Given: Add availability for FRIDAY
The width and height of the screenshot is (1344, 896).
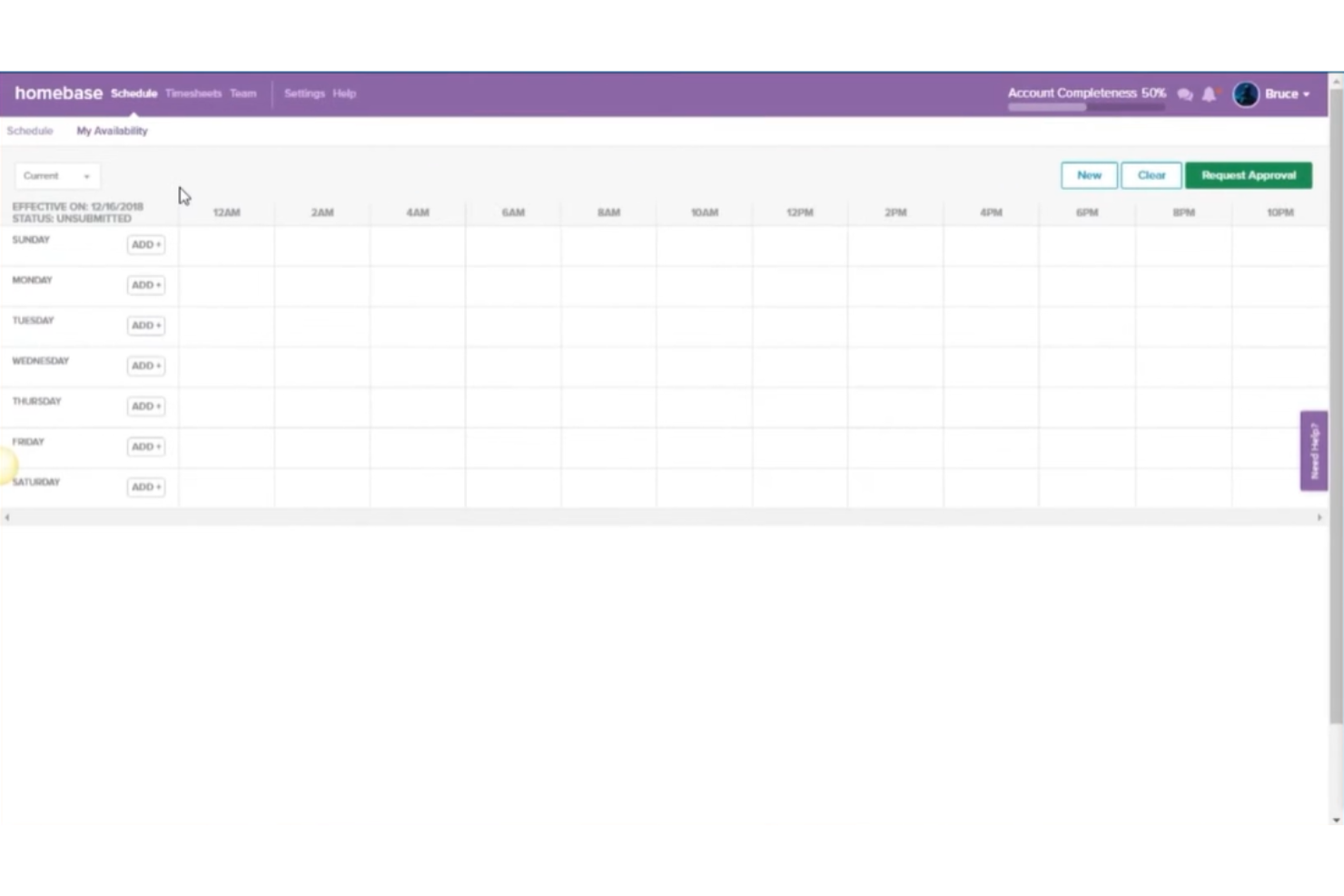Looking at the screenshot, I should point(145,446).
